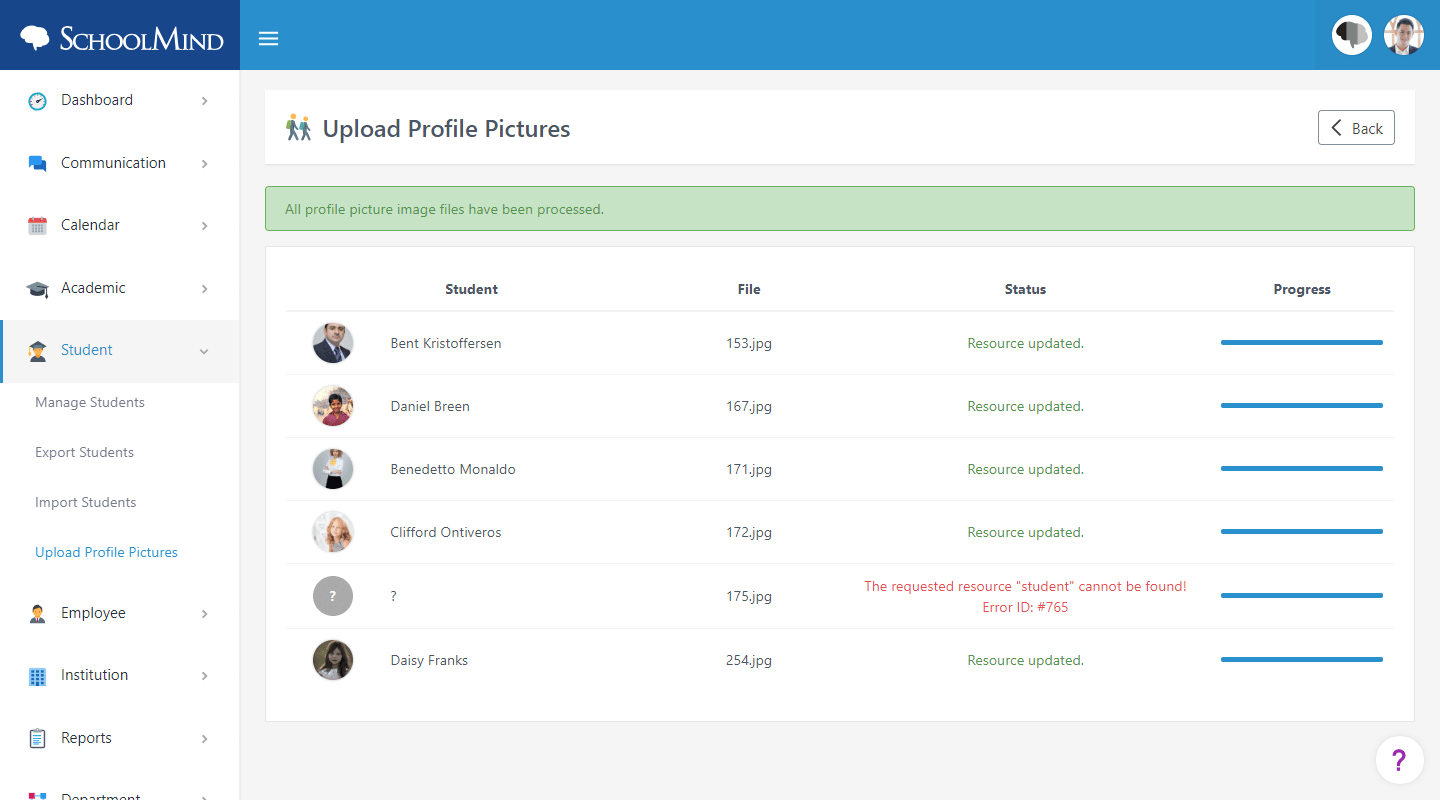Click the green processed success alert
The width and height of the screenshot is (1440, 800).
pyautogui.click(x=840, y=209)
